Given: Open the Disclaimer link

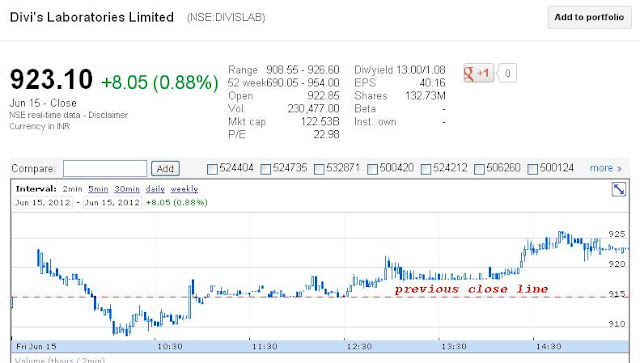Looking at the screenshot, I should click(x=108, y=115).
